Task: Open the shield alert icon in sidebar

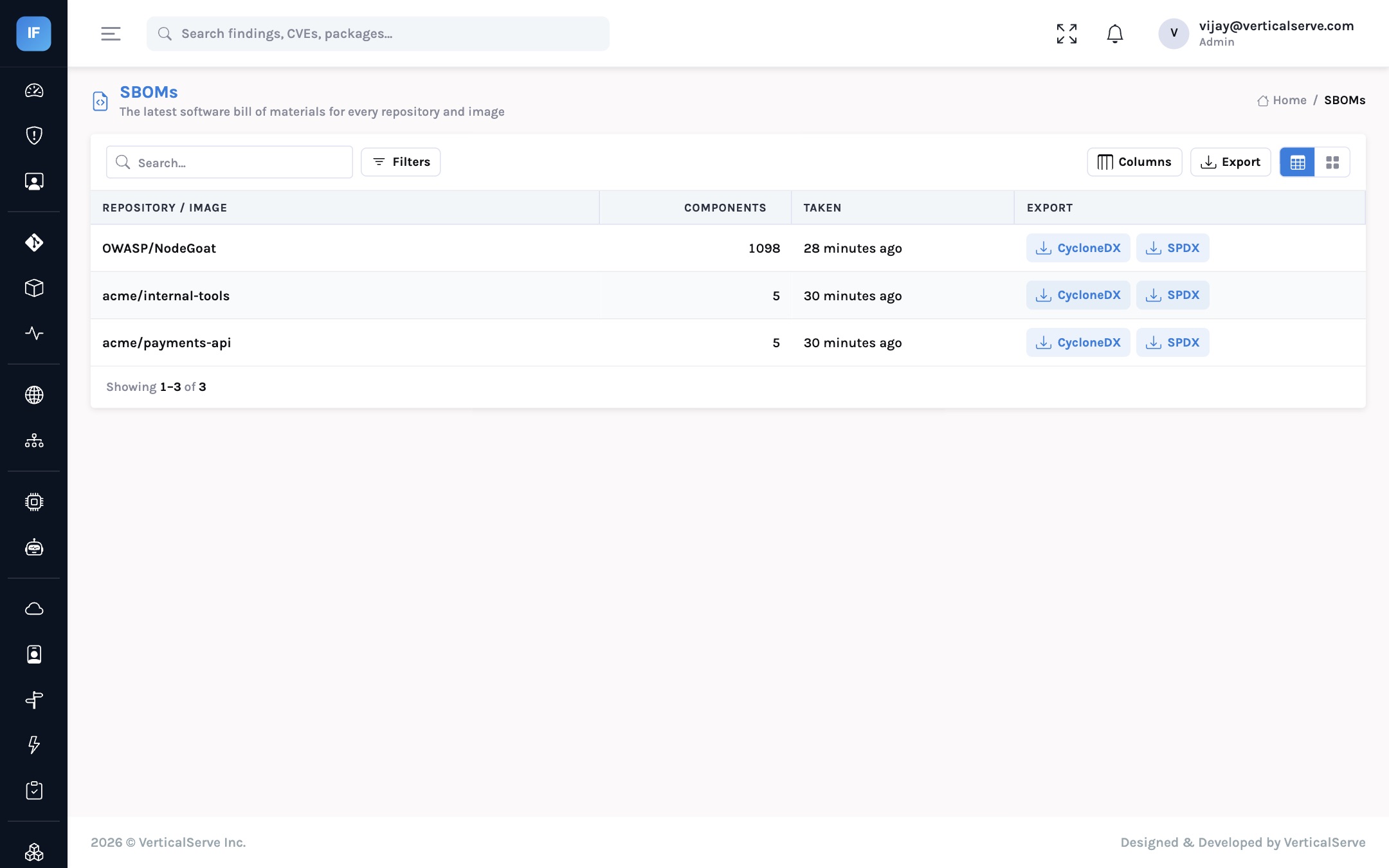Action: tap(34, 136)
